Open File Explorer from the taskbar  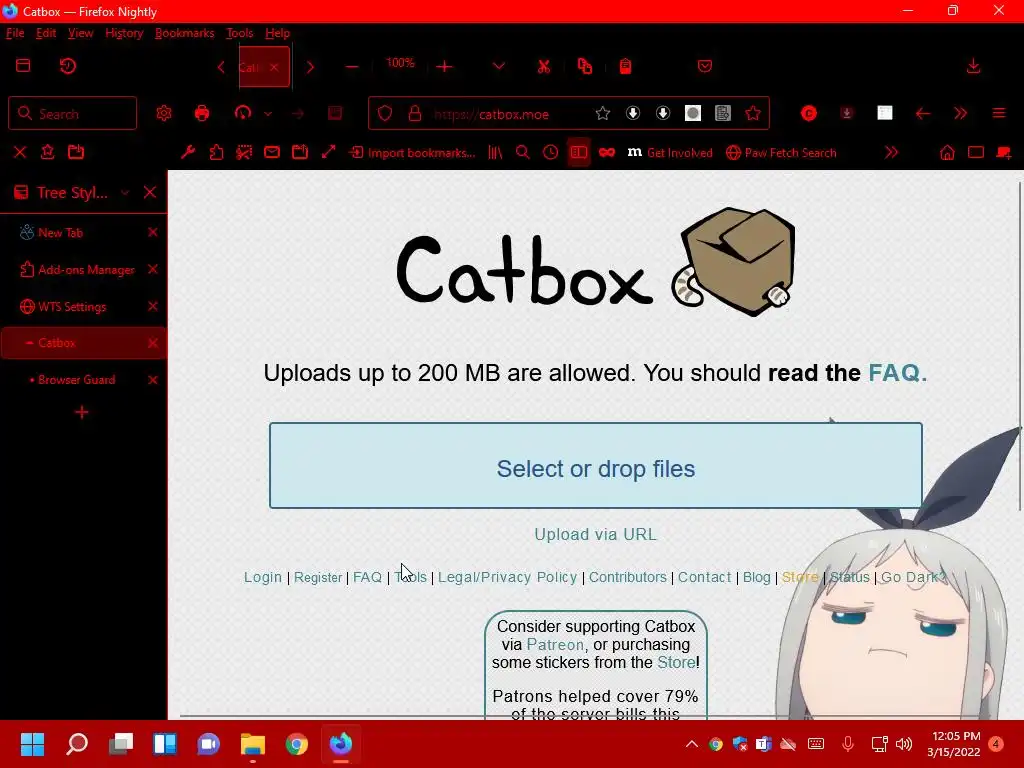pyautogui.click(x=253, y=744)
